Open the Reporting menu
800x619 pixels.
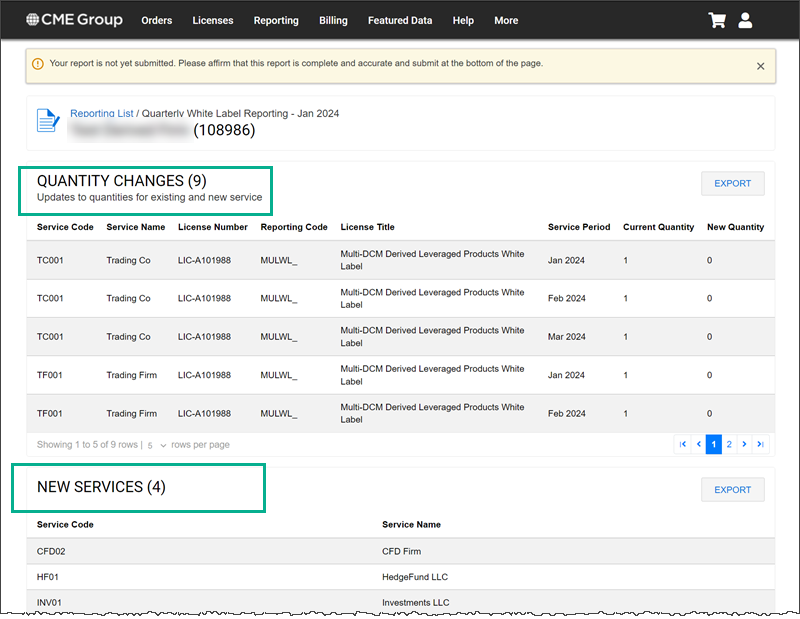point(276,20)
